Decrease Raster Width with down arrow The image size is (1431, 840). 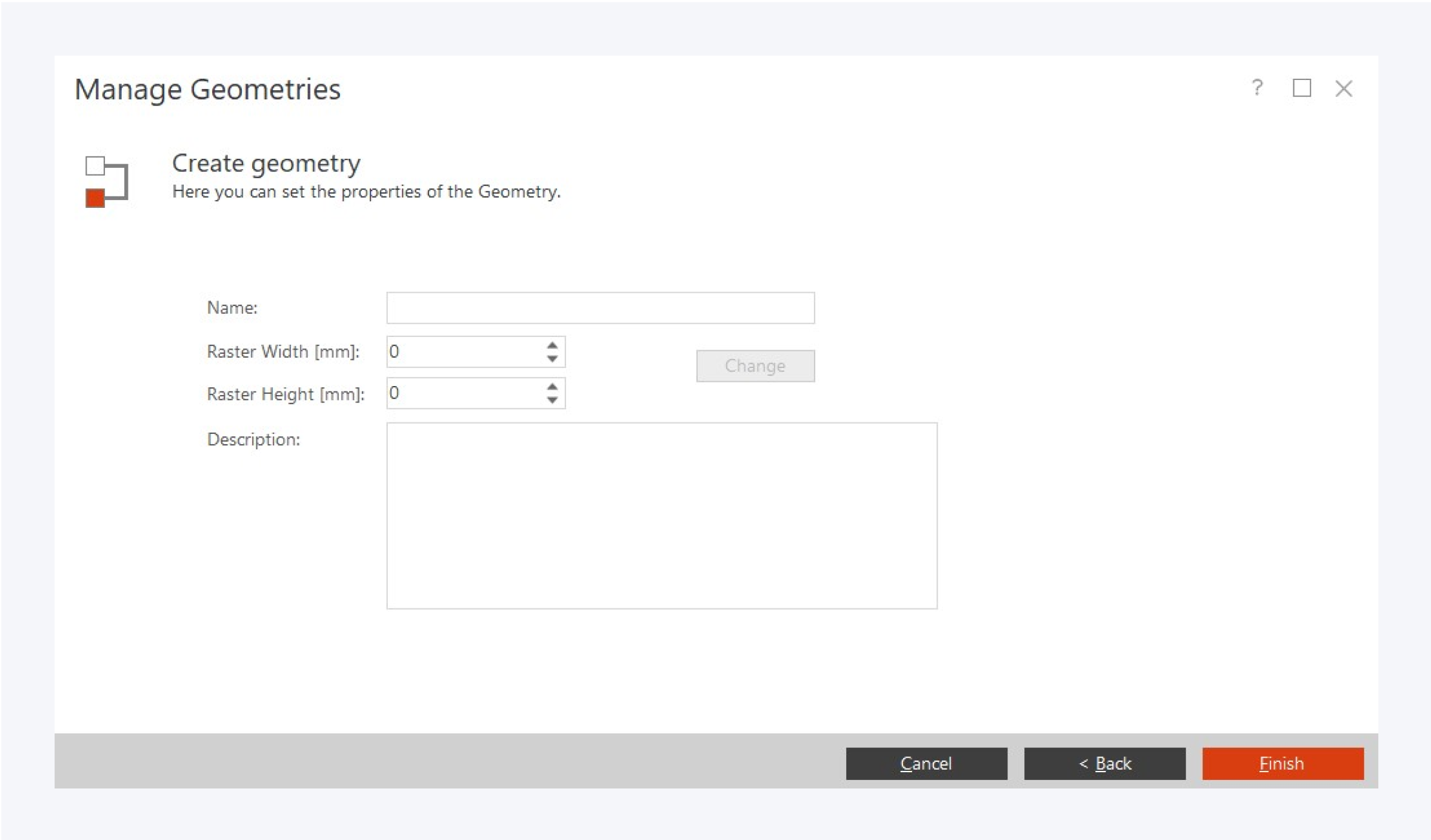coord(552,359)
